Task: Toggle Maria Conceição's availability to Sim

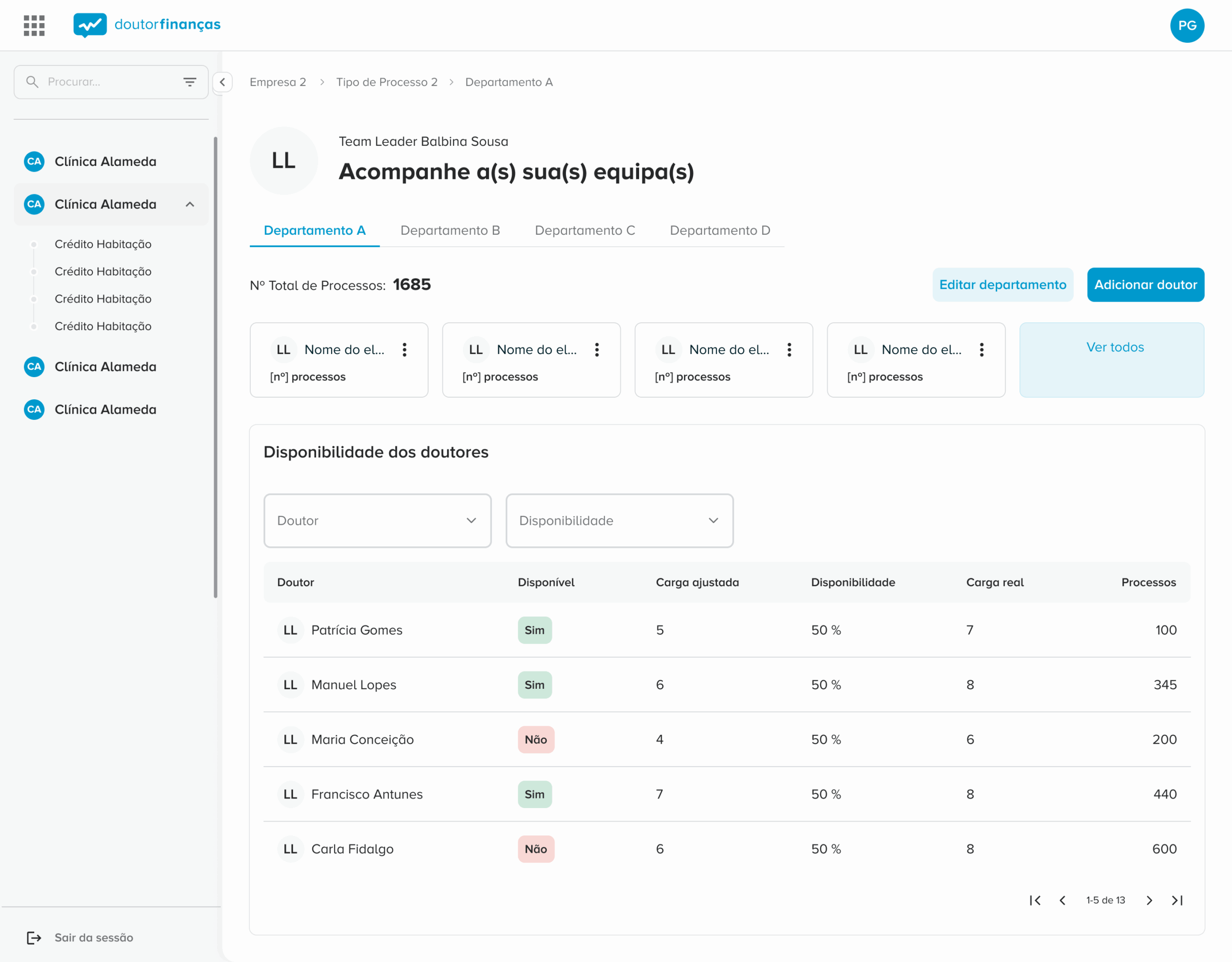Action: 535,739
